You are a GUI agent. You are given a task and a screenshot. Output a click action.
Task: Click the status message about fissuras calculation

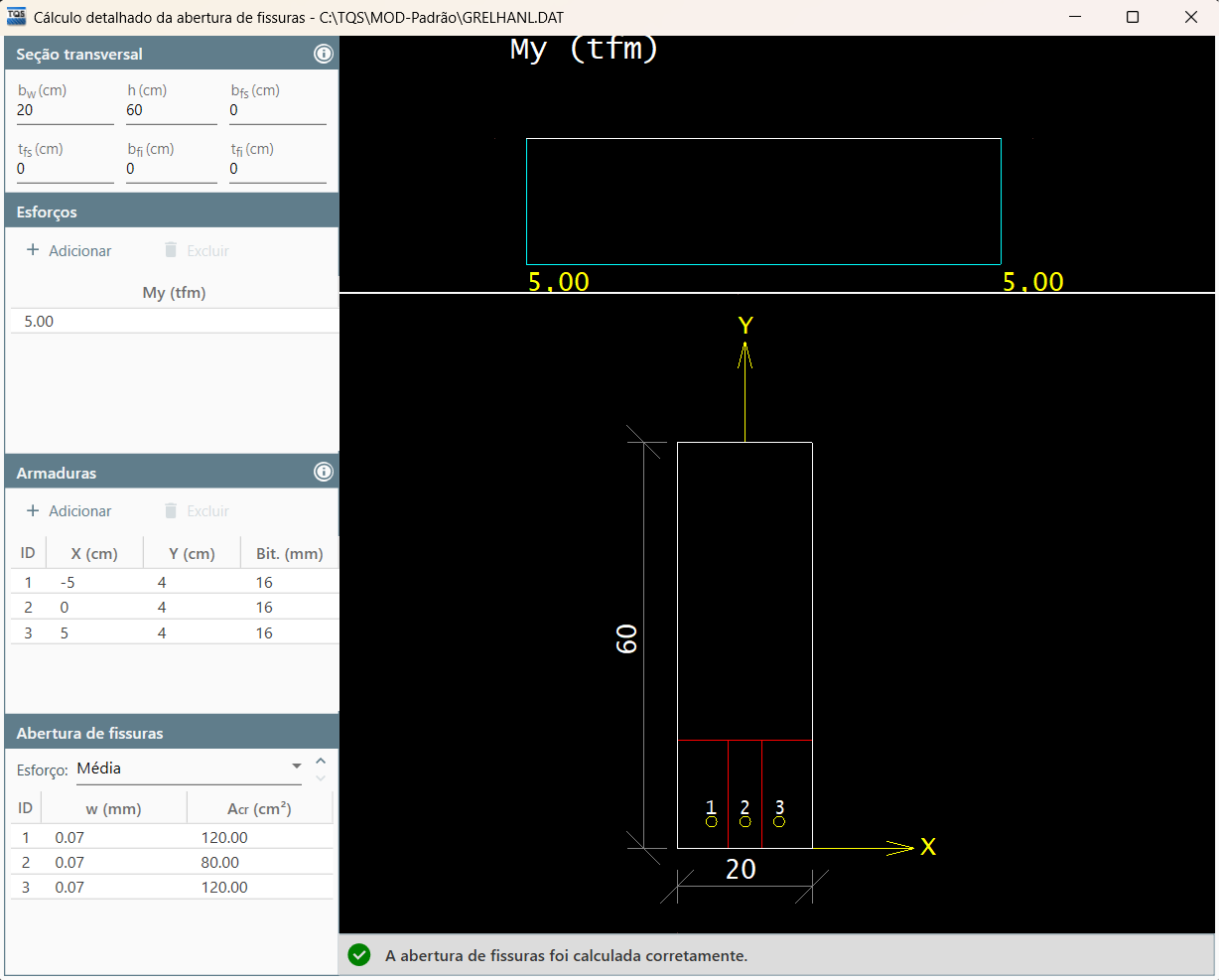pyautogui.click(x=566, y=956)
